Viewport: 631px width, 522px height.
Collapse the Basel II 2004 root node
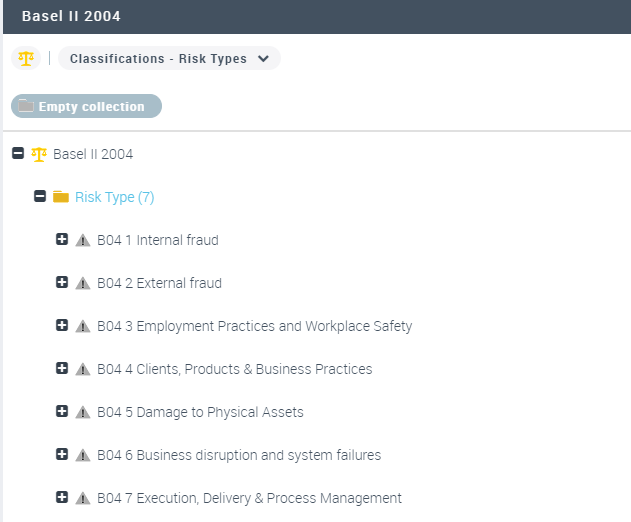(x=17, y=154)
